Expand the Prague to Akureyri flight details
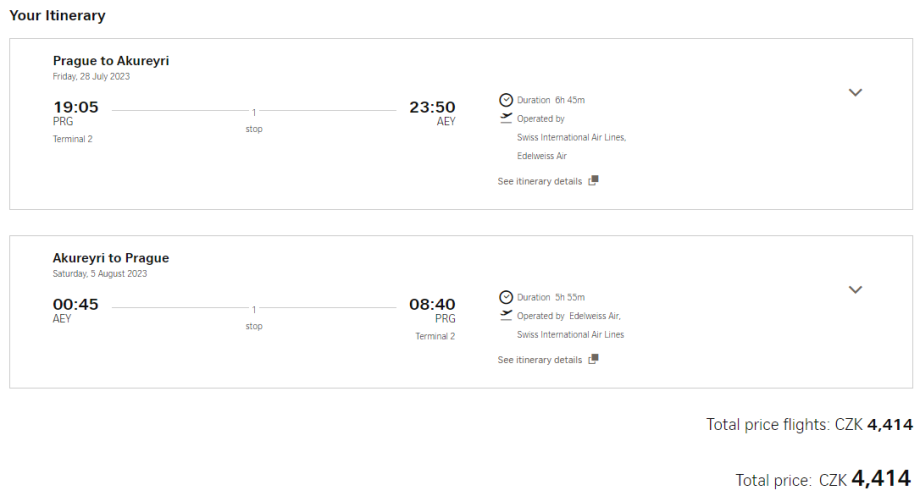Image resolution: width=920 pixels, height=496 pixels. (855, 92)
